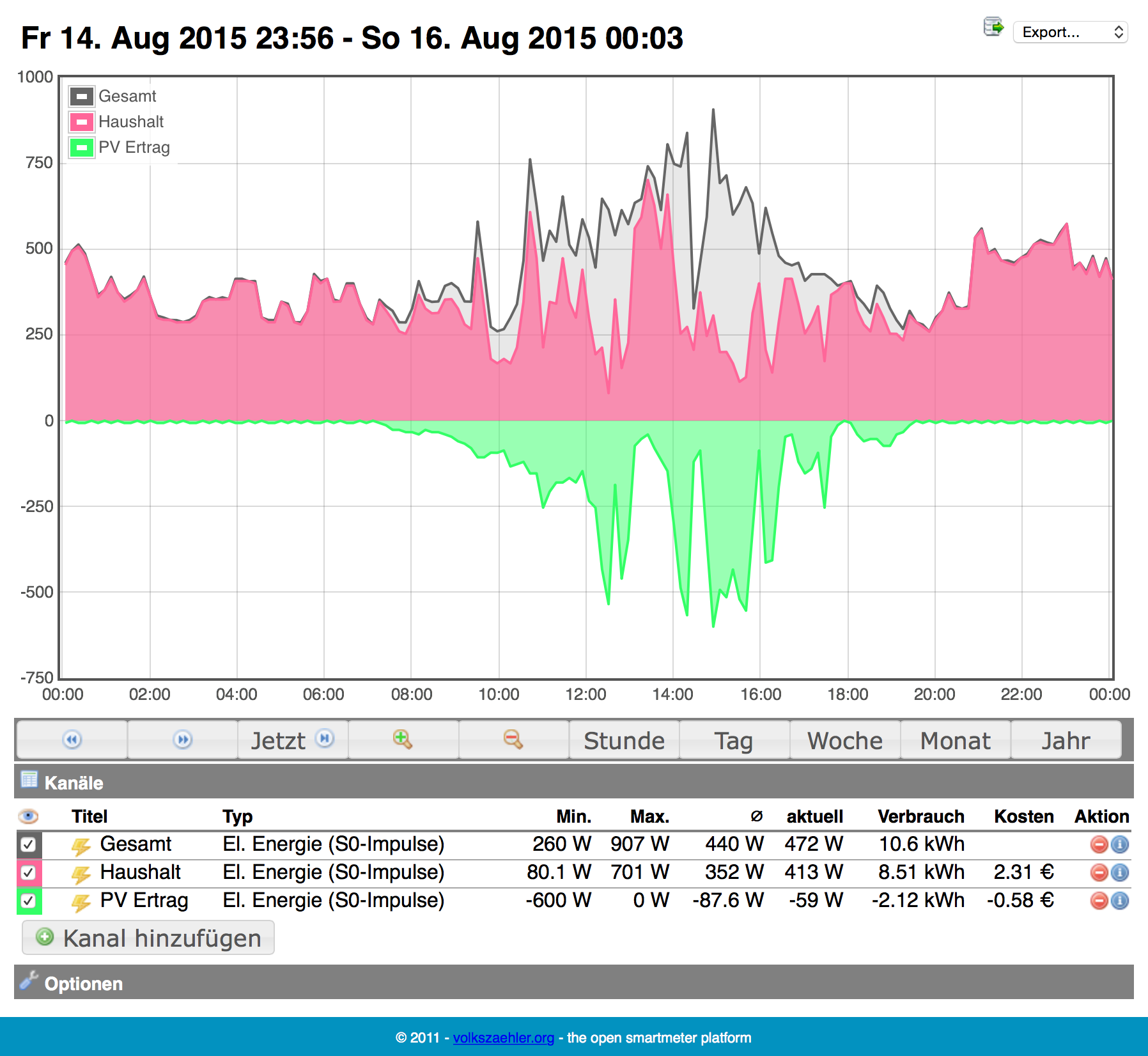The width and height of the screenshot is (1148, 1056).
Task: Show info for Gesamt channel
Action: (1120, 844)
